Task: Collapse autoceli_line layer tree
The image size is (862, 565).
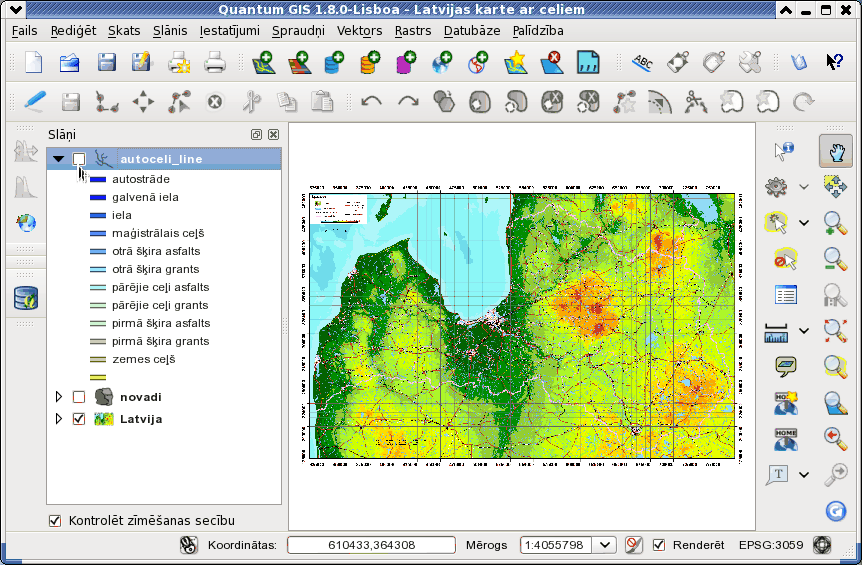Action: click(58, 159)
